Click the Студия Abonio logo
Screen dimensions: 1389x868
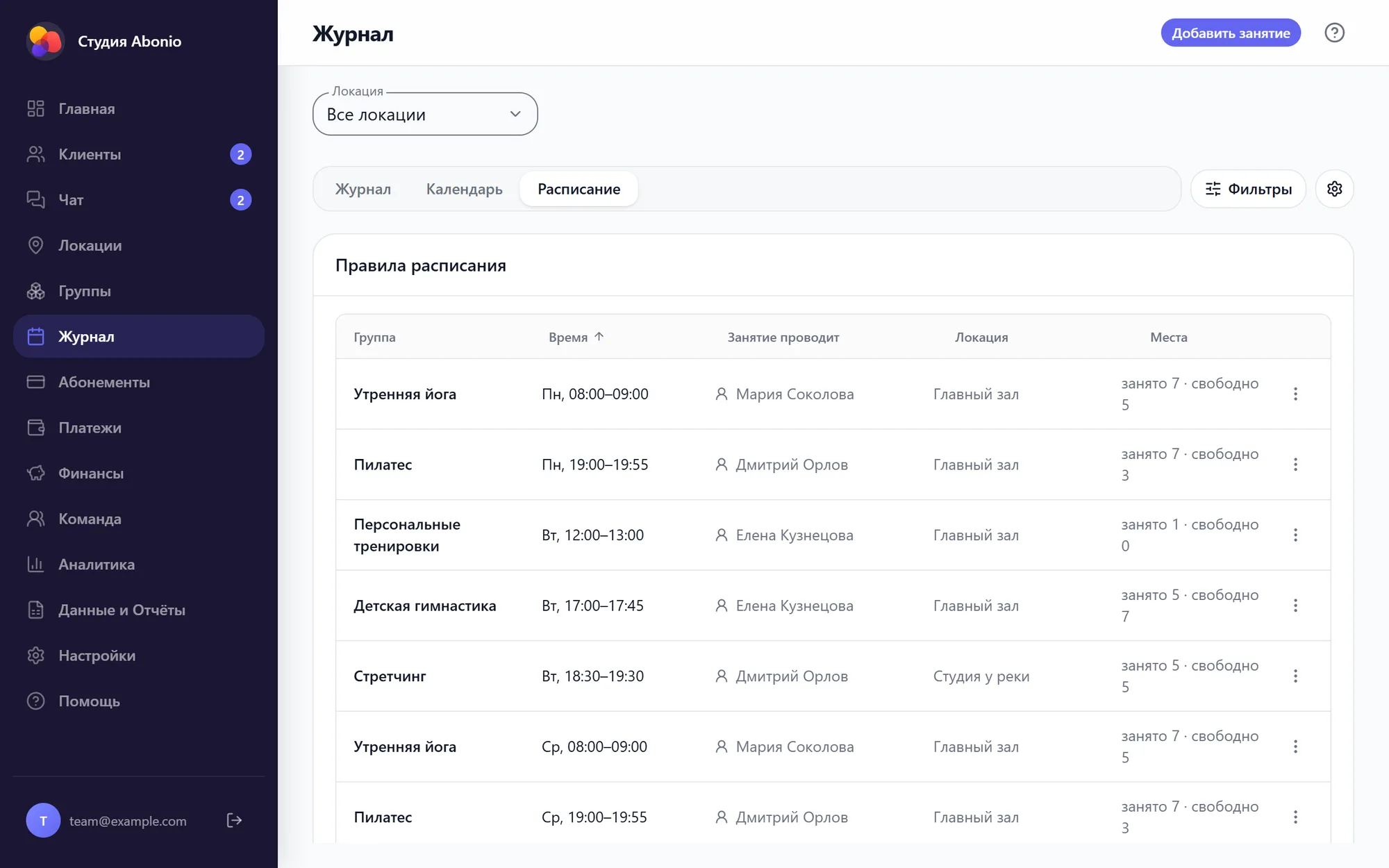[x=45, y=41]
